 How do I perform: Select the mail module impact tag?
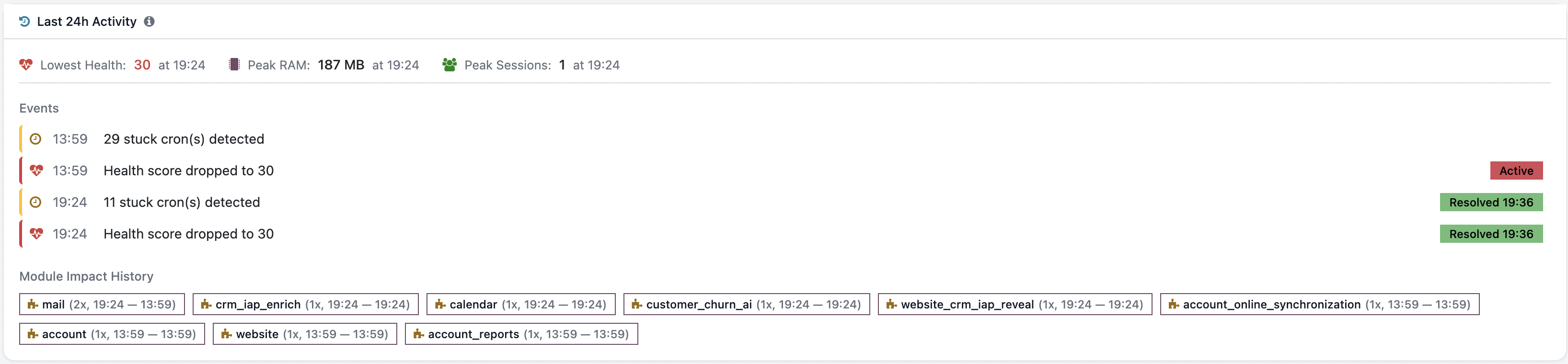(102, 304)
